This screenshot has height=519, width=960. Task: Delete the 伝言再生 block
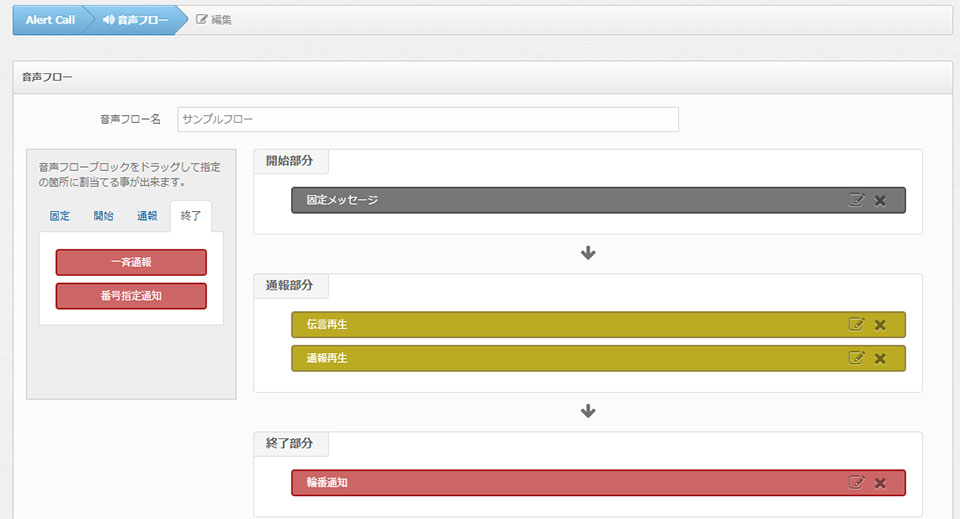[x=880, y=325]
